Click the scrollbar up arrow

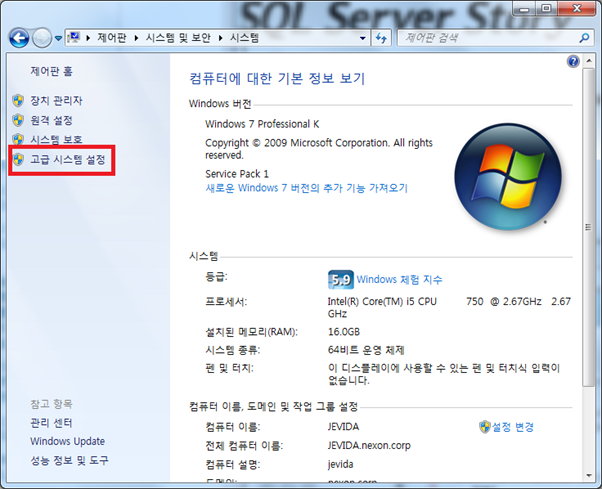[588, 61]
